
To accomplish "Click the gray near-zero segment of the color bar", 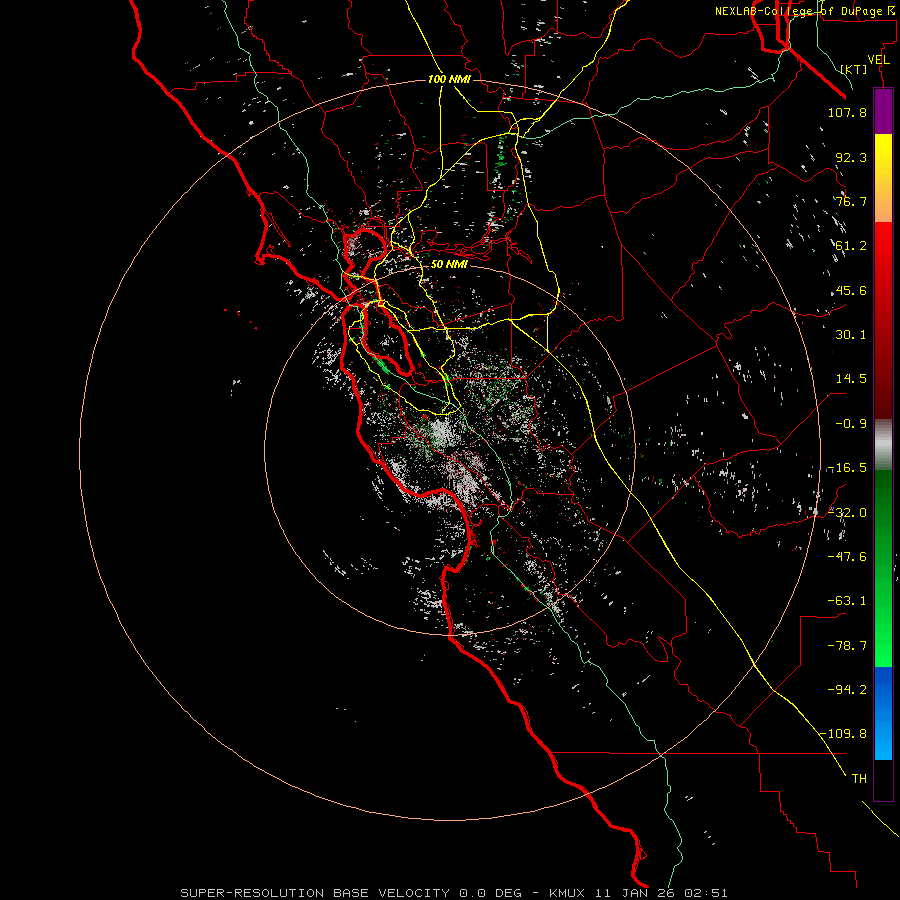I will [x=883, y=445].
